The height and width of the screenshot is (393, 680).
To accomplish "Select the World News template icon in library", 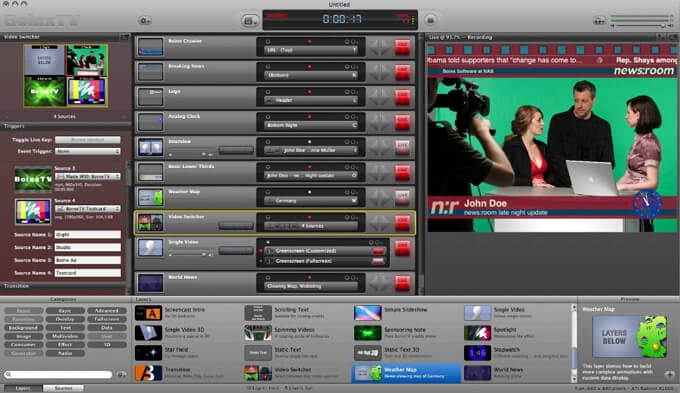I will [477, 373].
